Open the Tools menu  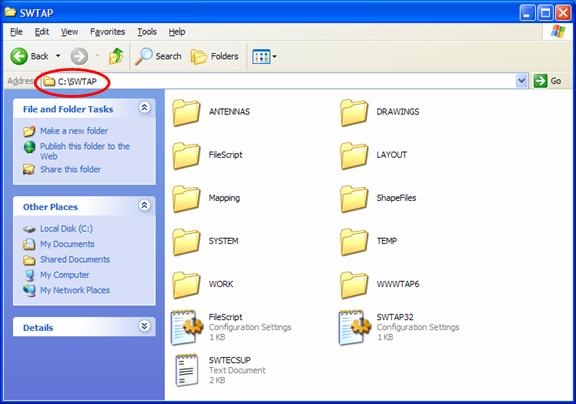[147, 32]
